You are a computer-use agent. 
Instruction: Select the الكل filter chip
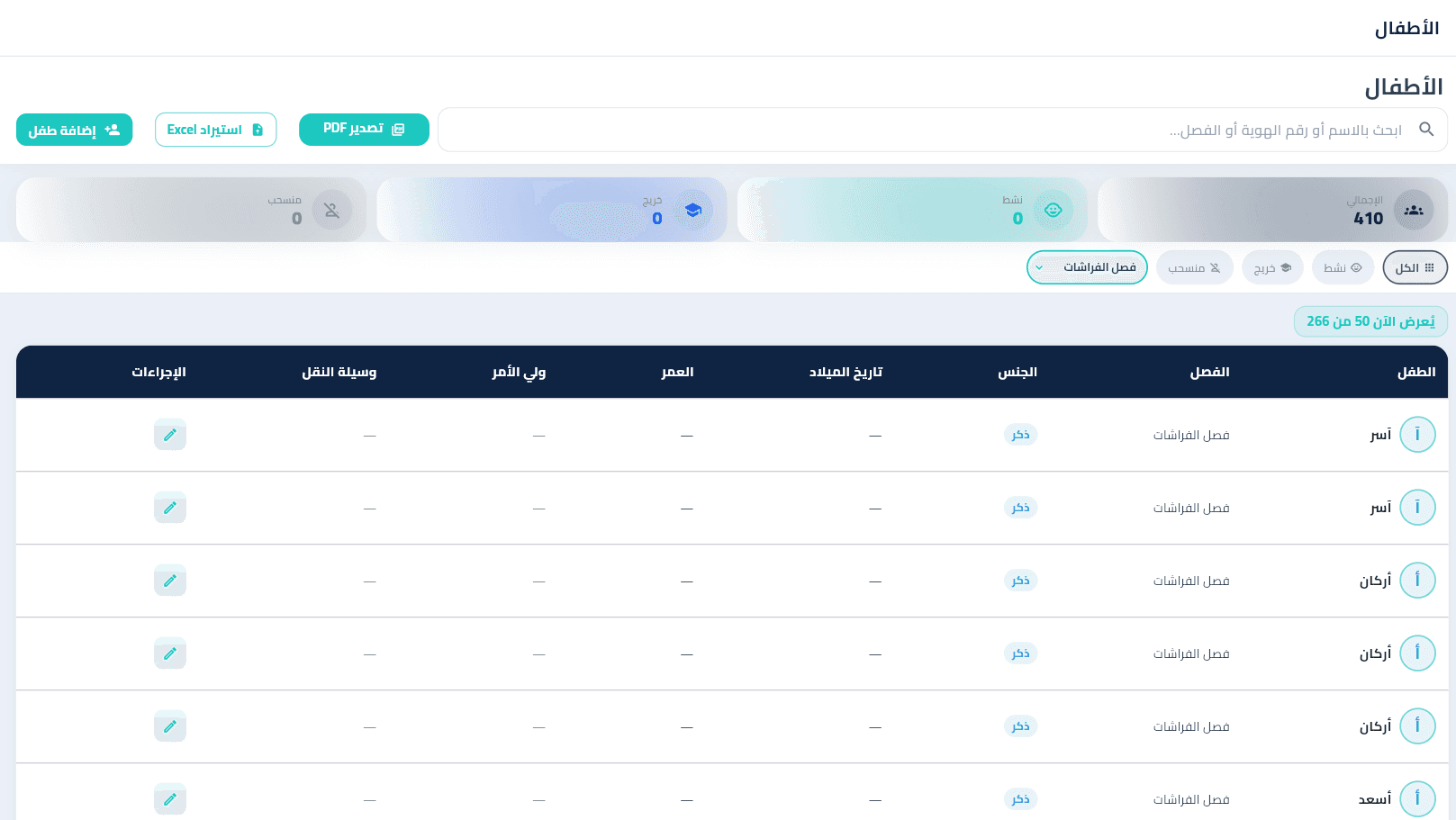[1415, 267]
